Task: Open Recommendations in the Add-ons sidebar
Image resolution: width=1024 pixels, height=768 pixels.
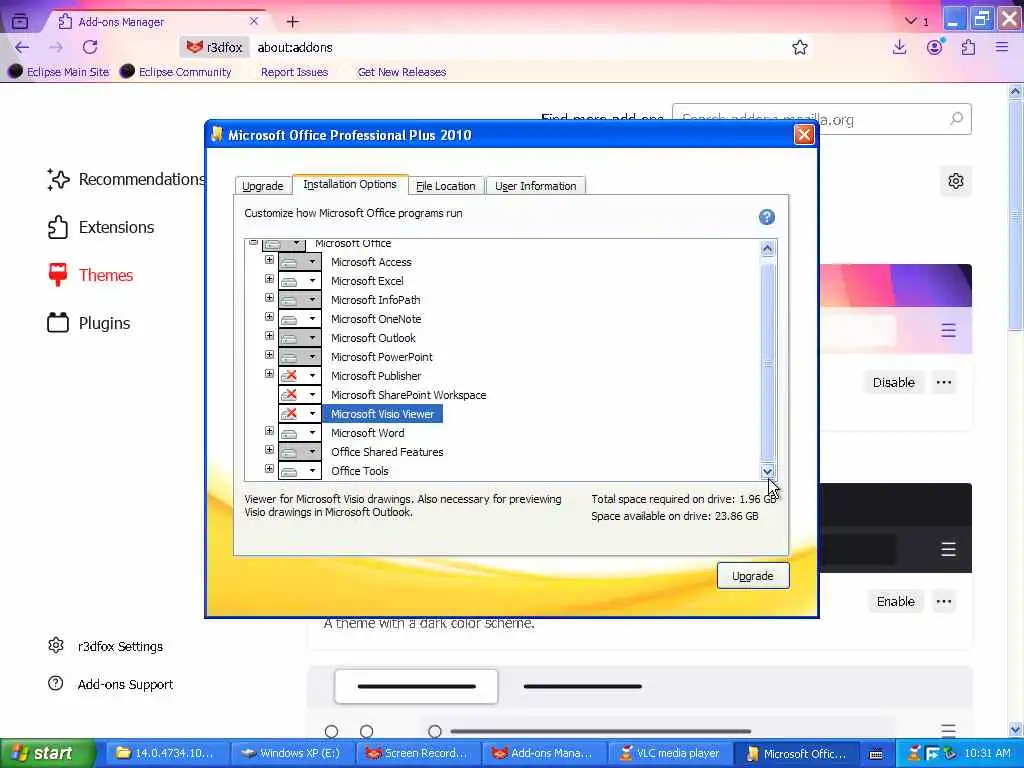Action: 127,179
